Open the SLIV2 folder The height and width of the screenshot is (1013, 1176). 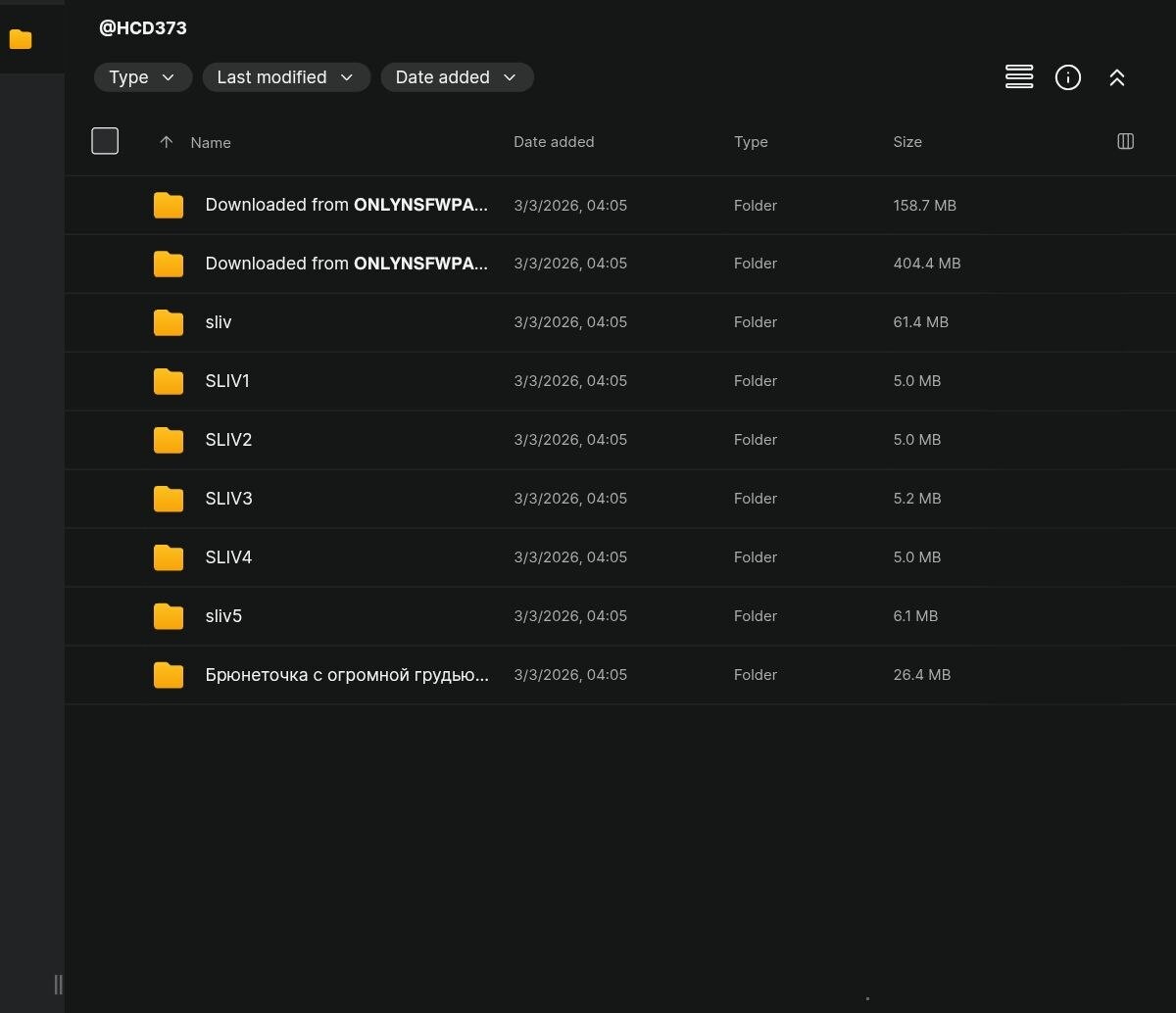tap(228, 440)
